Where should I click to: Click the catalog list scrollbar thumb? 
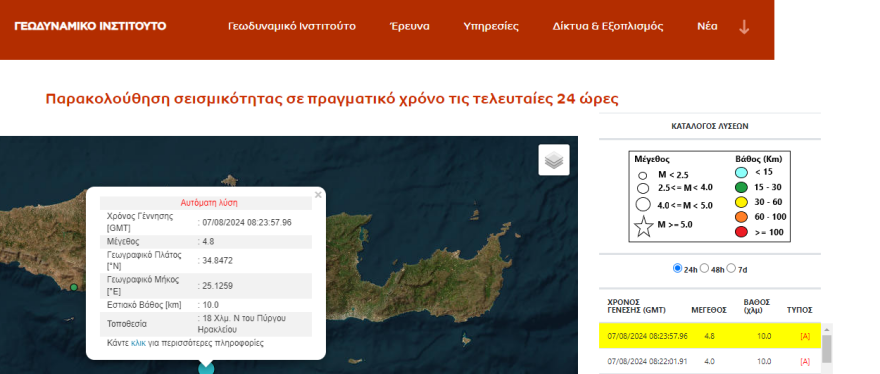[826, 349]
